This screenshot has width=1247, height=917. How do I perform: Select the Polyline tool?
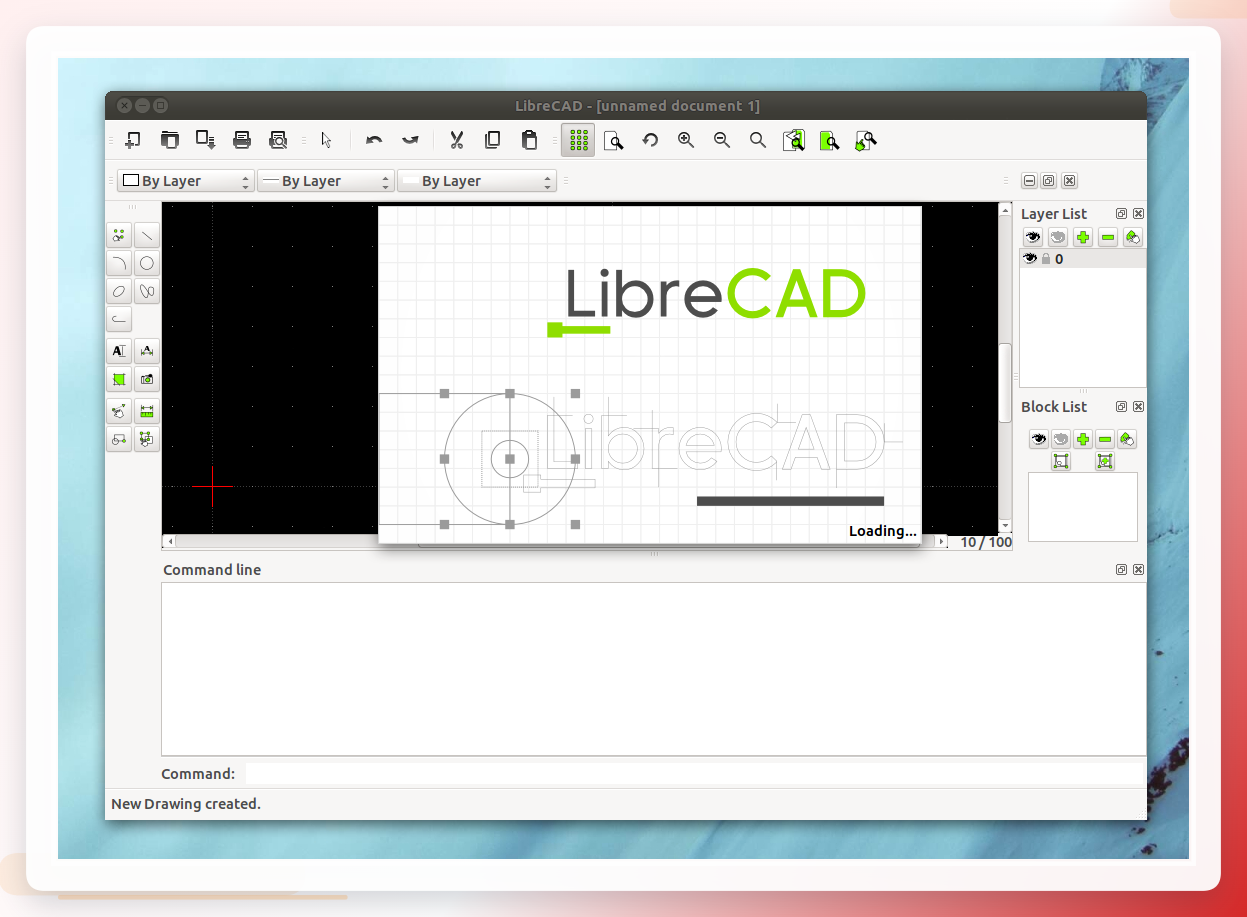click(119, 320)
